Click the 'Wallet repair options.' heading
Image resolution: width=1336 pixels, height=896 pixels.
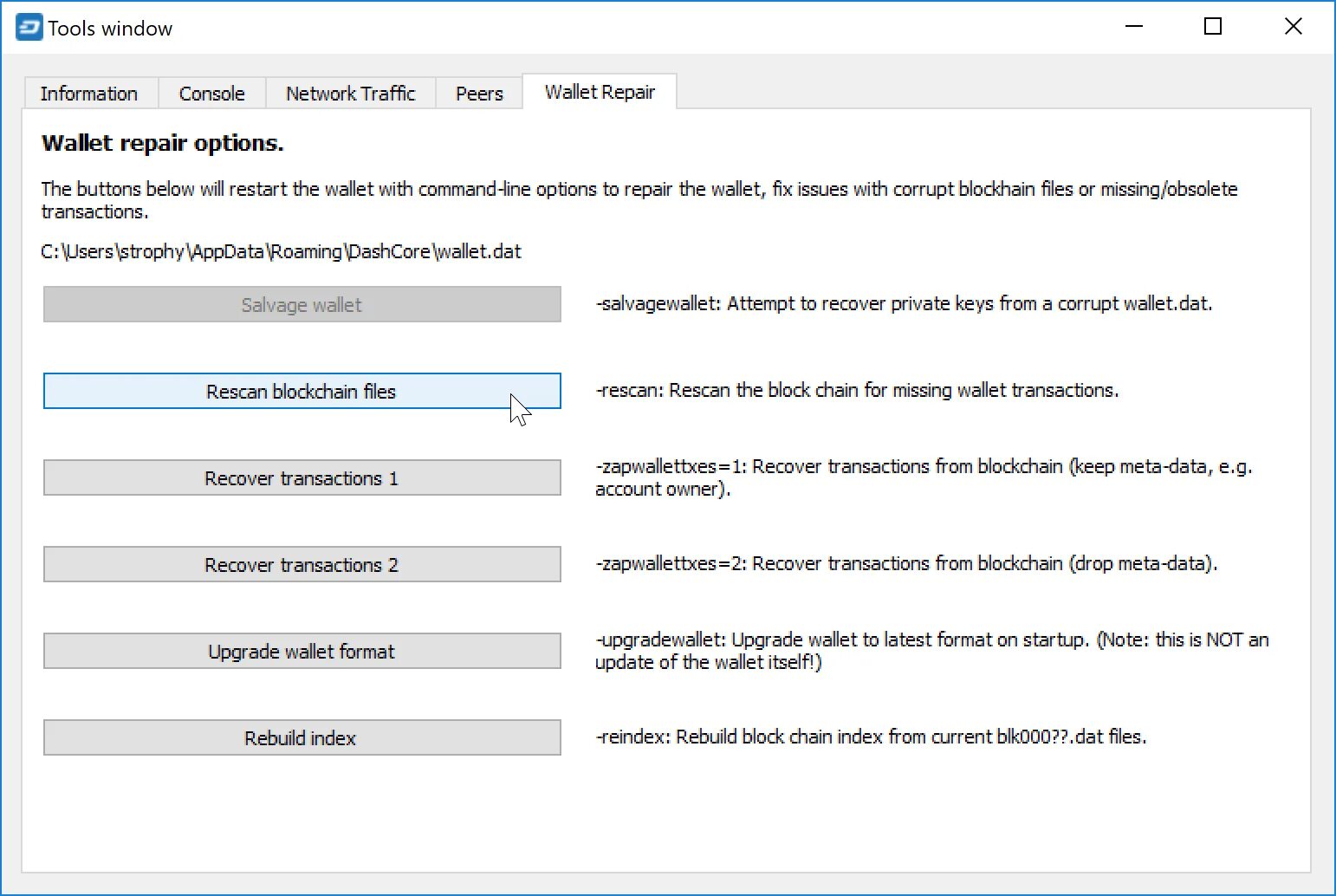pyautogui.click(x=163, y=143)
